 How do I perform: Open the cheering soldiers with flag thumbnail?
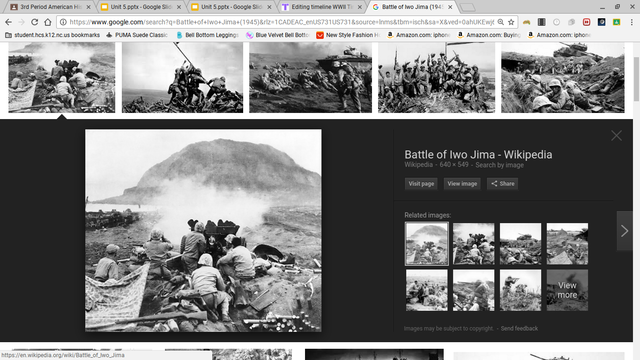pos(436,77)
